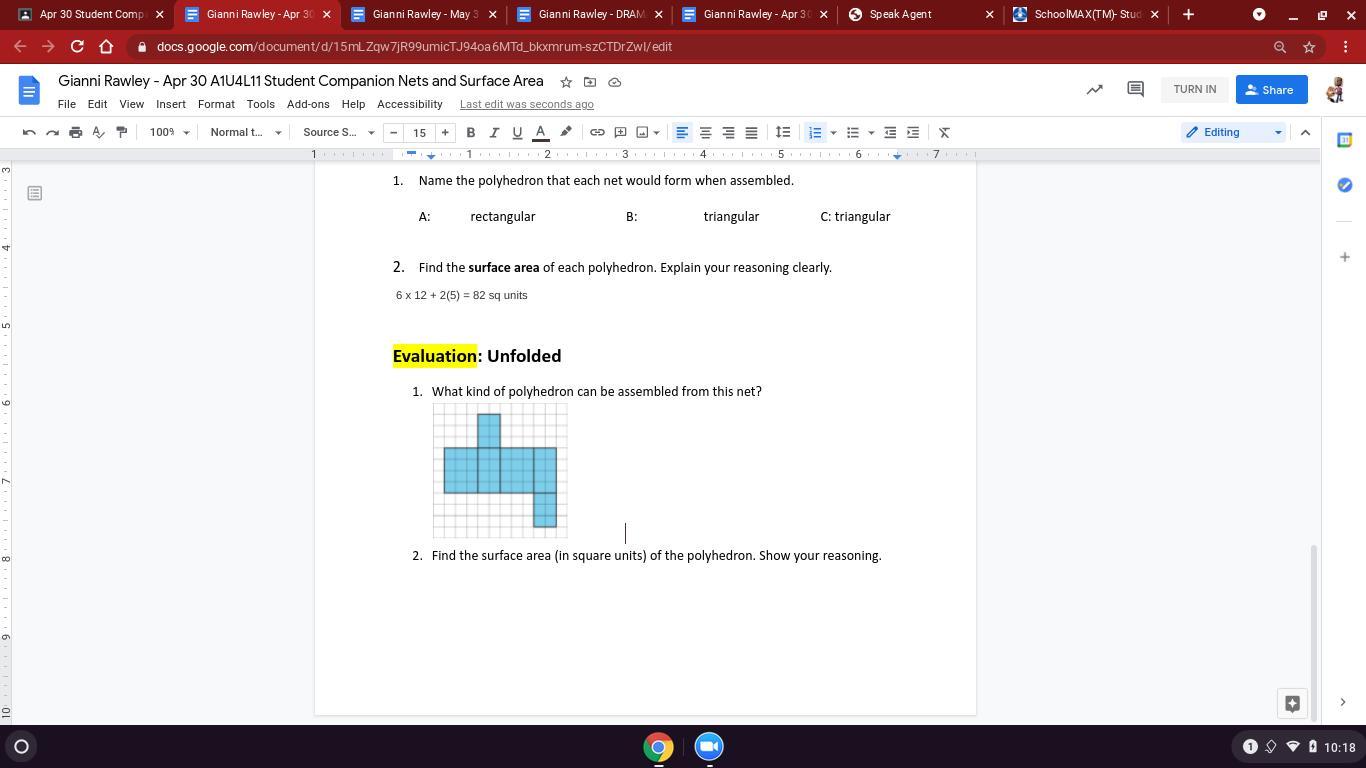Open the text color picker
1366x768 pixels.
(x=540, y=132)
